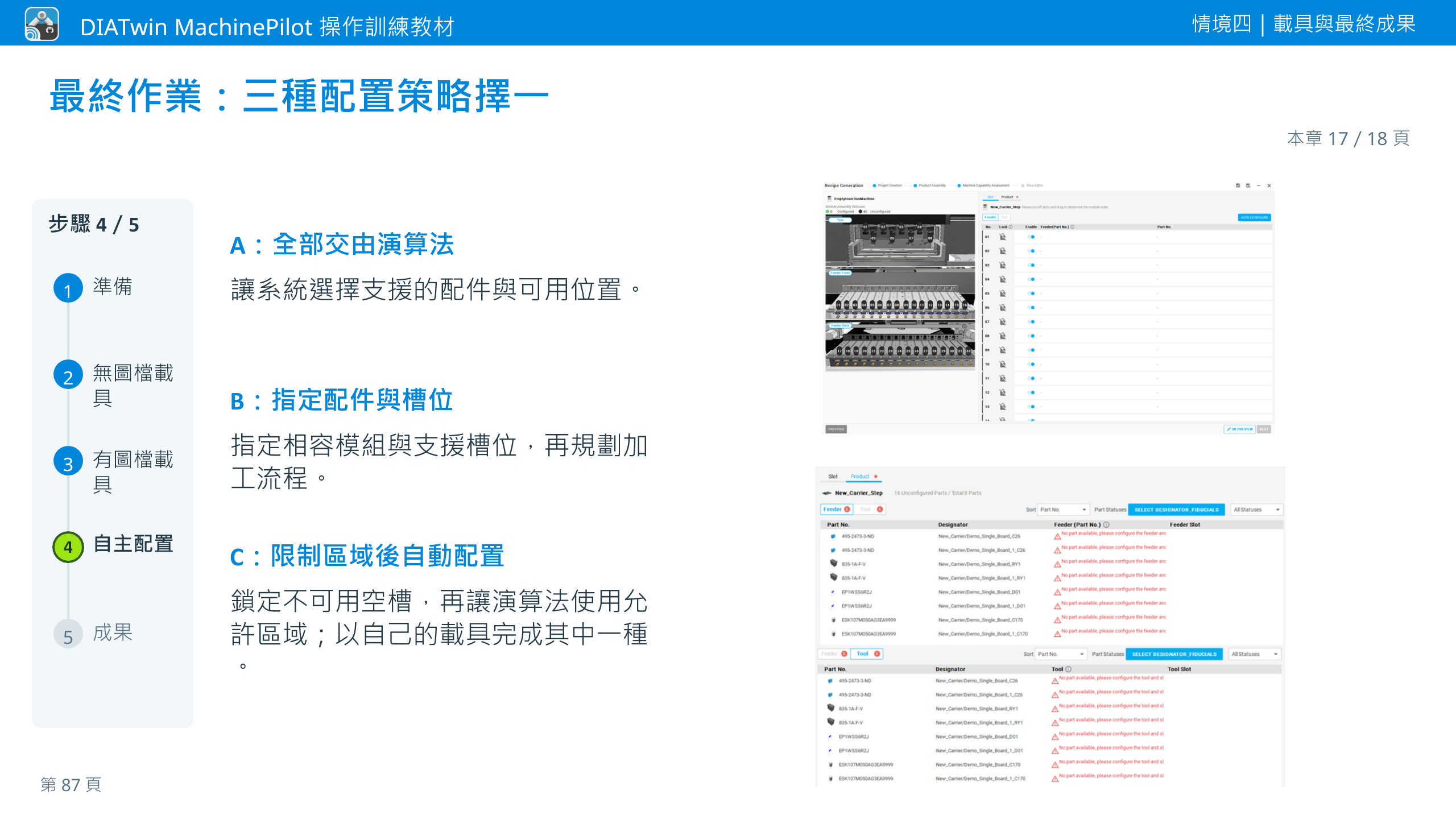Toggle the Enable switch for slot 06

click(1031, 308)
